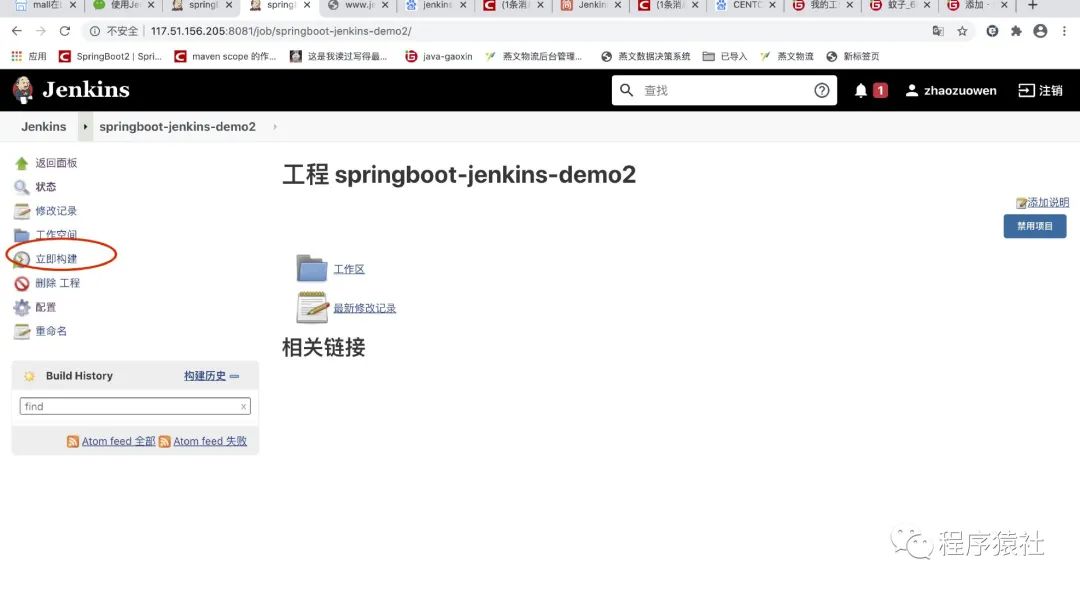Click springboot-jenkins-demo2 breadcrumb
Screen dimensions: 1080x591
[177, 127]
